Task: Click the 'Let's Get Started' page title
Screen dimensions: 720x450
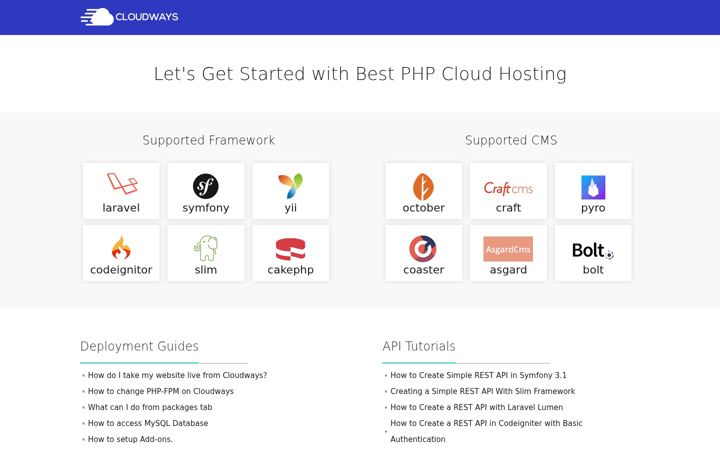Action: coord(360,74)
